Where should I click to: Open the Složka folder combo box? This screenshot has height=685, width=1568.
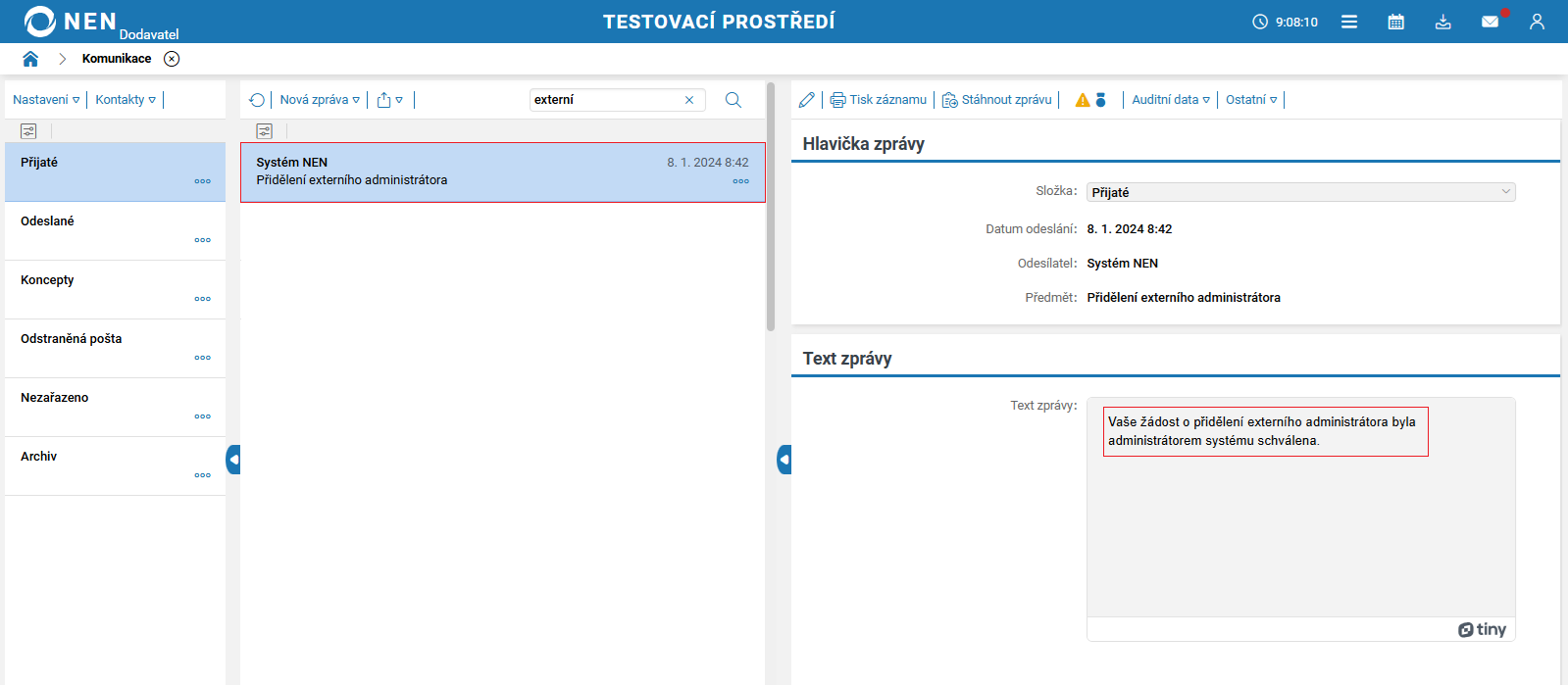[x=1300, y=192]
